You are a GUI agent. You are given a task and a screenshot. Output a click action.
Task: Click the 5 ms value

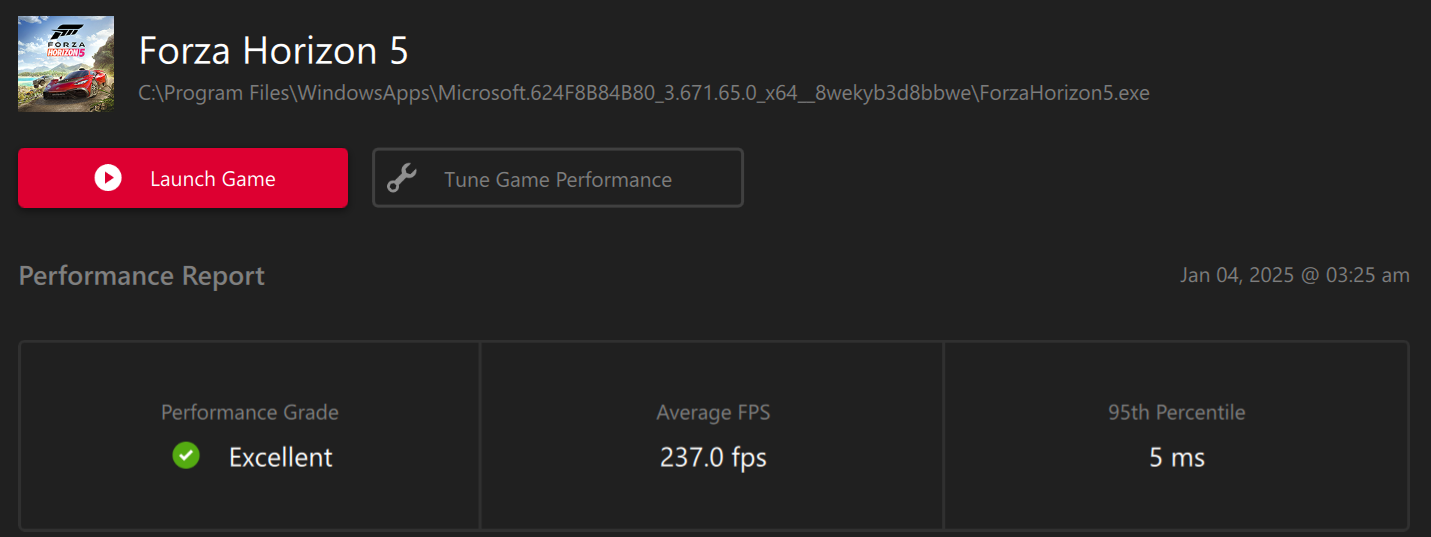click(x=1177, y=458)
